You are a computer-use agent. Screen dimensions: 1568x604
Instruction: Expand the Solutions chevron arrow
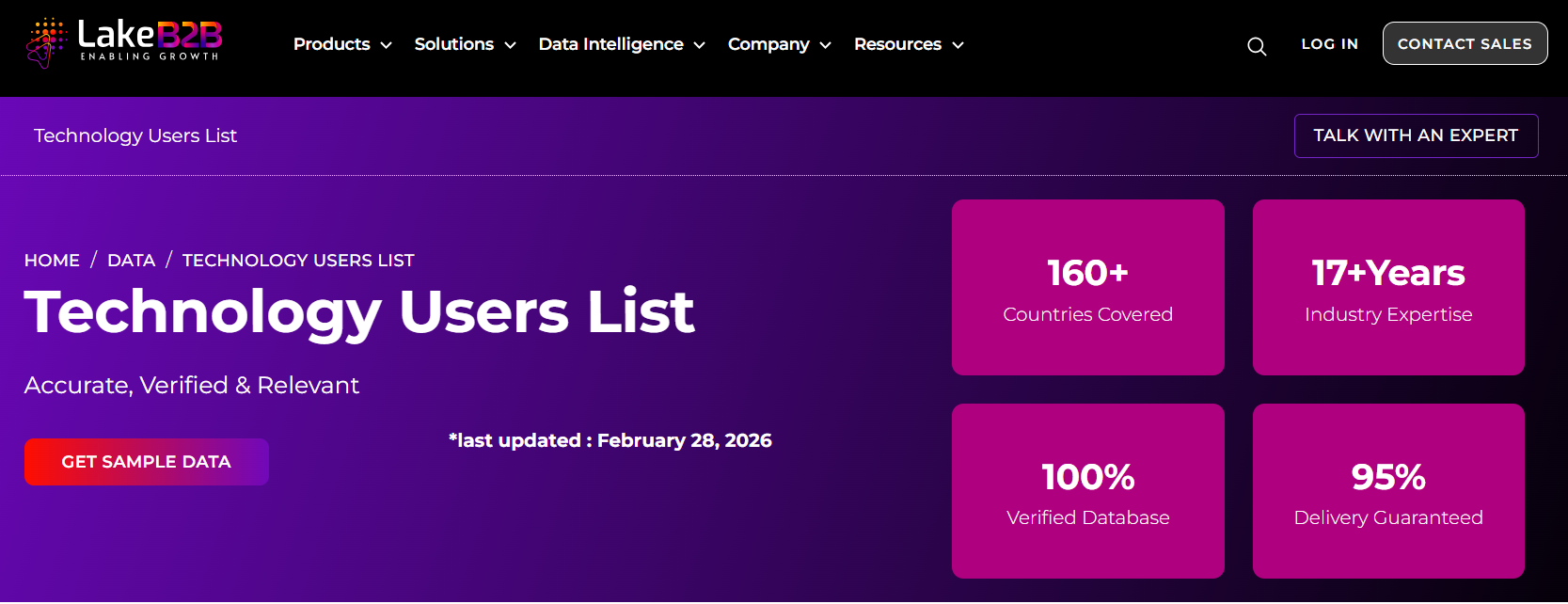(x=510, y=45)
